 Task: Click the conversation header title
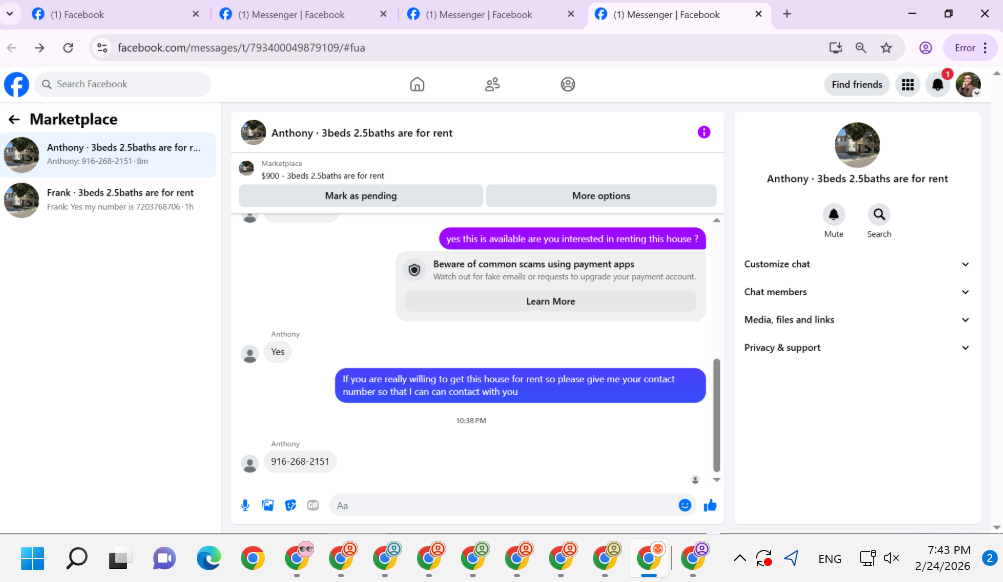[x=361, y=133]
